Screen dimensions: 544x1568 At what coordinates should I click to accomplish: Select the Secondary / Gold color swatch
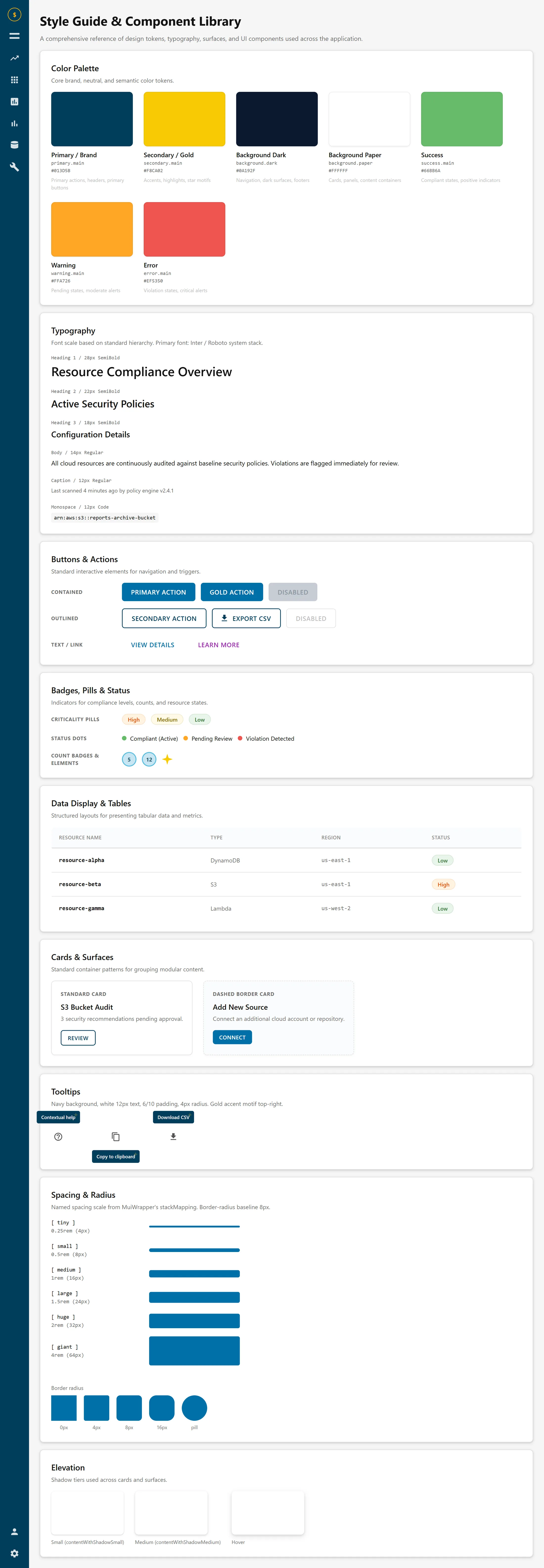pos(184,119)
